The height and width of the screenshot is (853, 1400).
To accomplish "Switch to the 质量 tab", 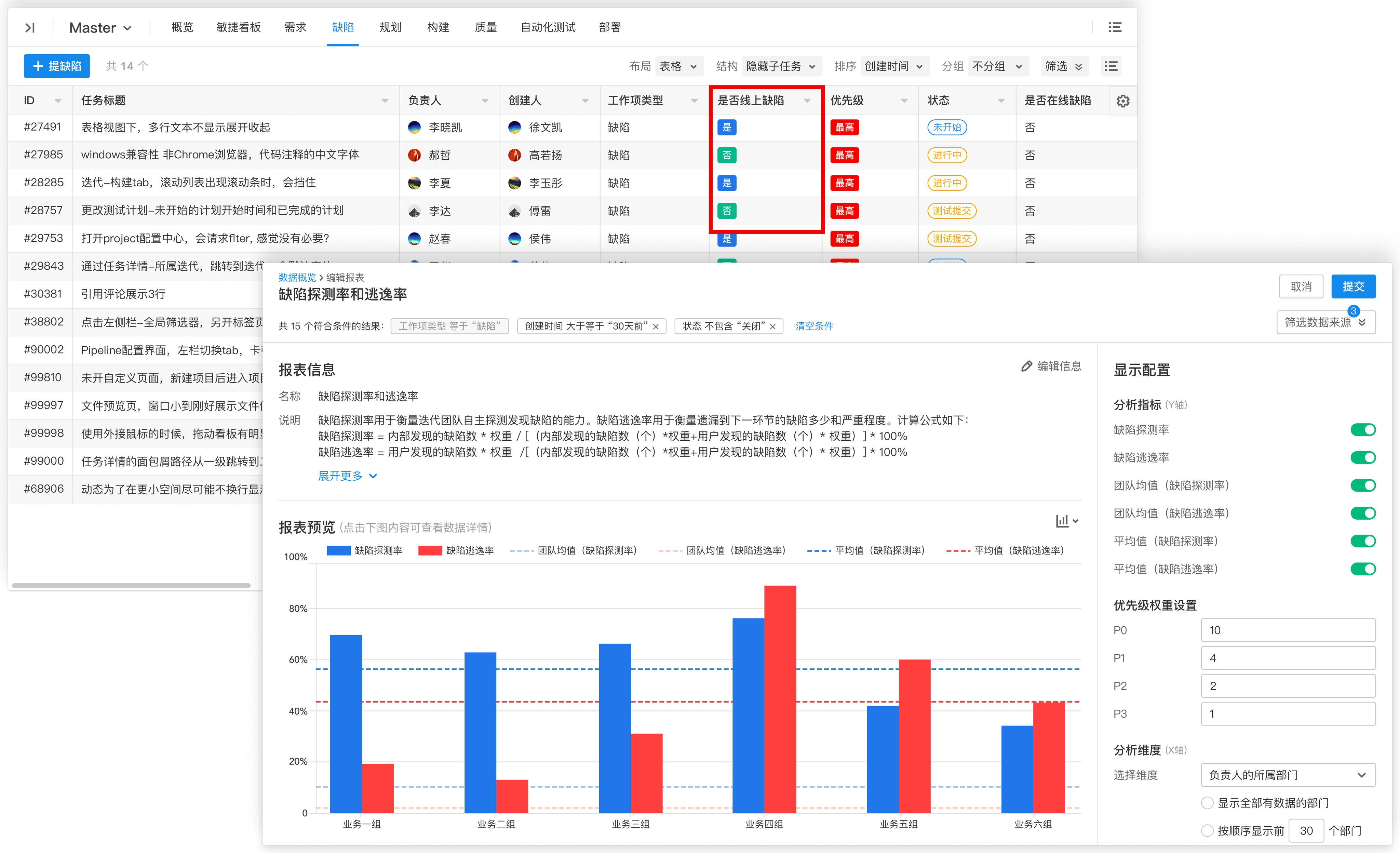I will 486,27.
